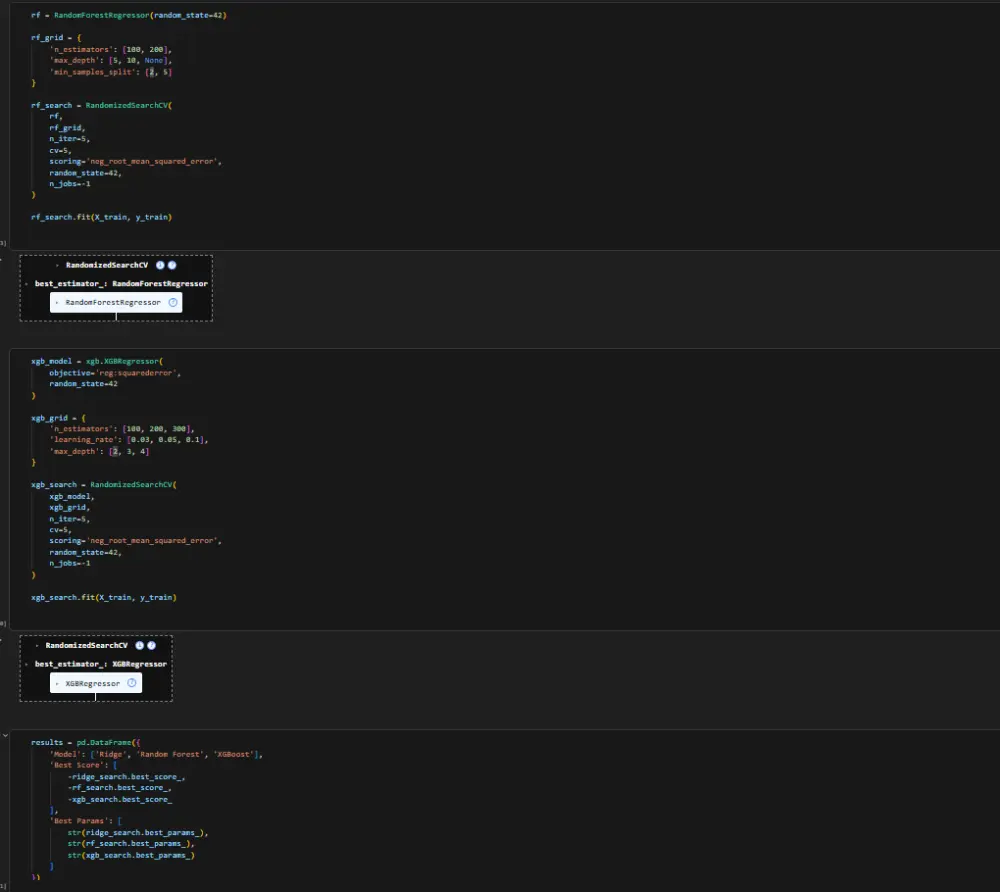Click rf_grid = { line
This screenshot has width=1000, height=892.
[x=56, y=38]
